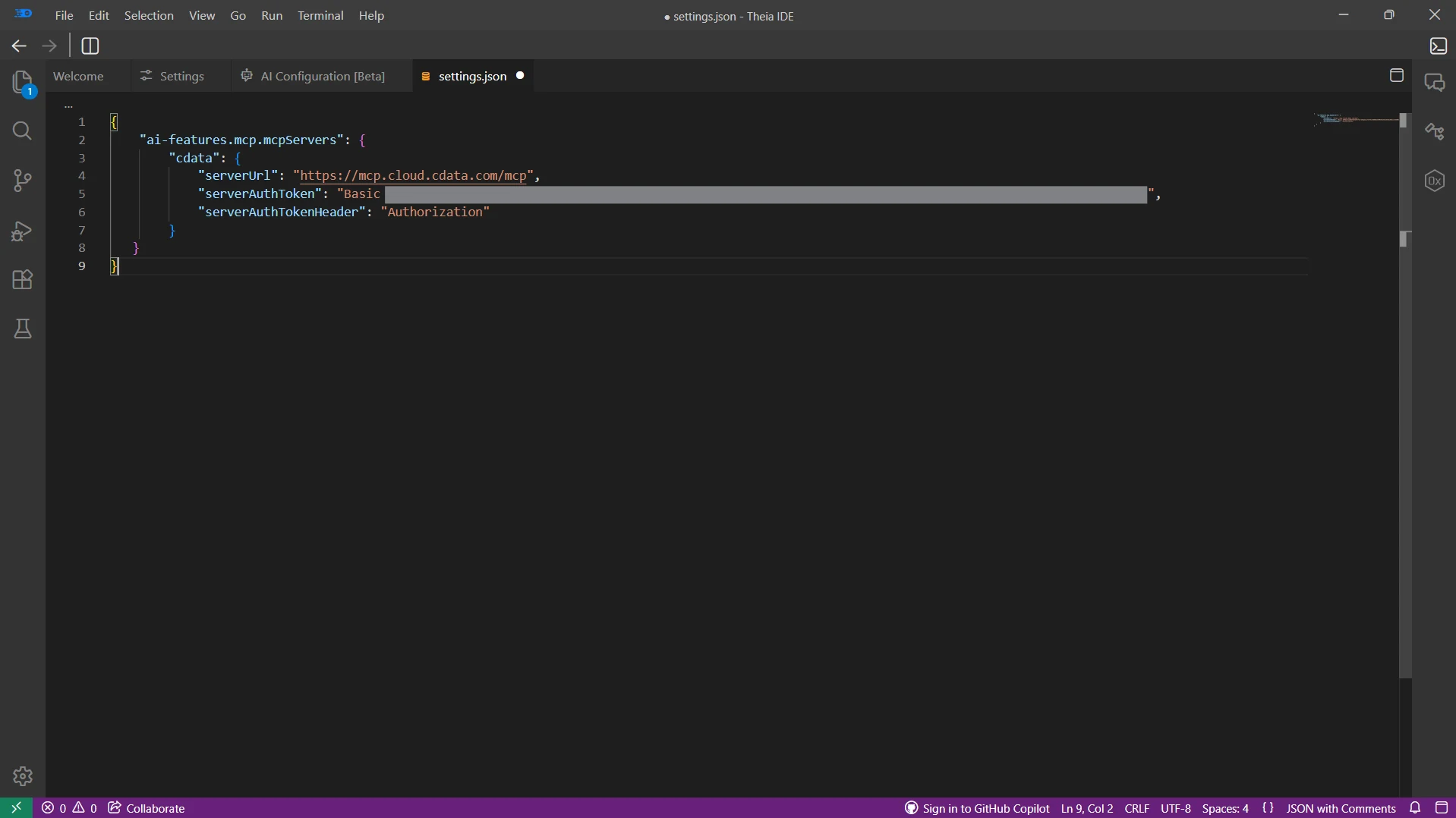1456x818 pixels.
Task: Open terminal icon in top-right toolbar
Action: (x=1439, y=46)
